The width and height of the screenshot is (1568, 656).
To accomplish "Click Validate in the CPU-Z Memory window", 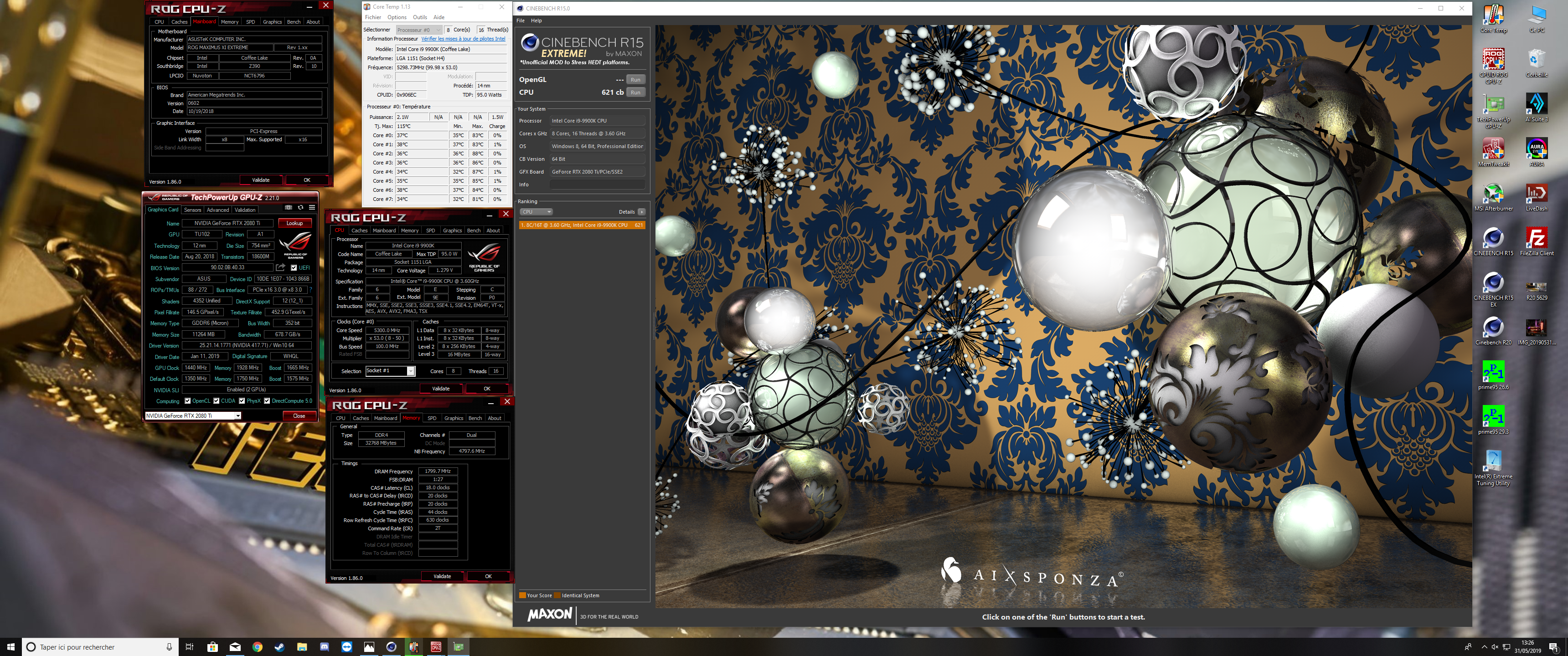I will (443, 576).
